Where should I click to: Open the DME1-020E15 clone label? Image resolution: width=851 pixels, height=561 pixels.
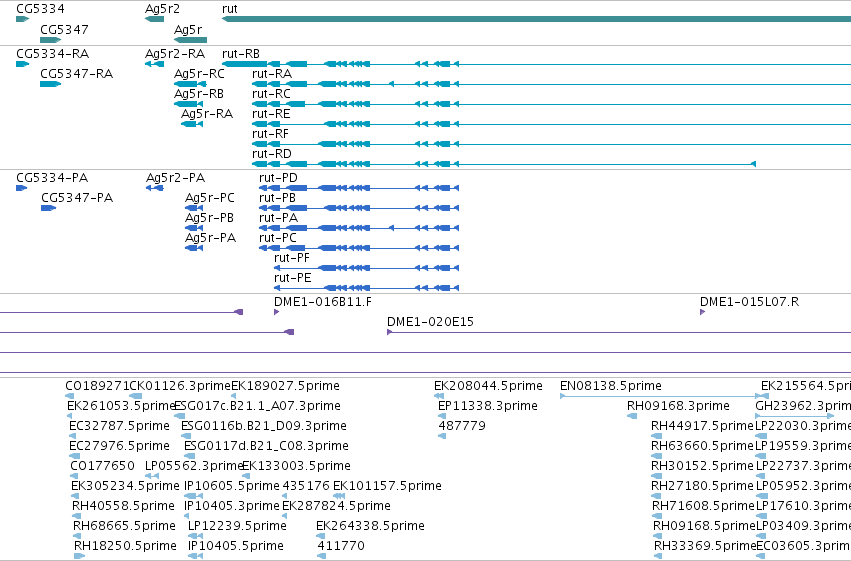(430, 322)
